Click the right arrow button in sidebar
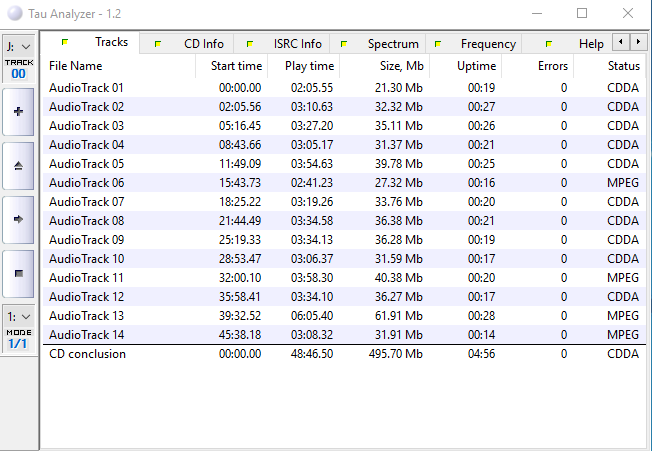Screen dimensions: 652x451 [19, 218]
